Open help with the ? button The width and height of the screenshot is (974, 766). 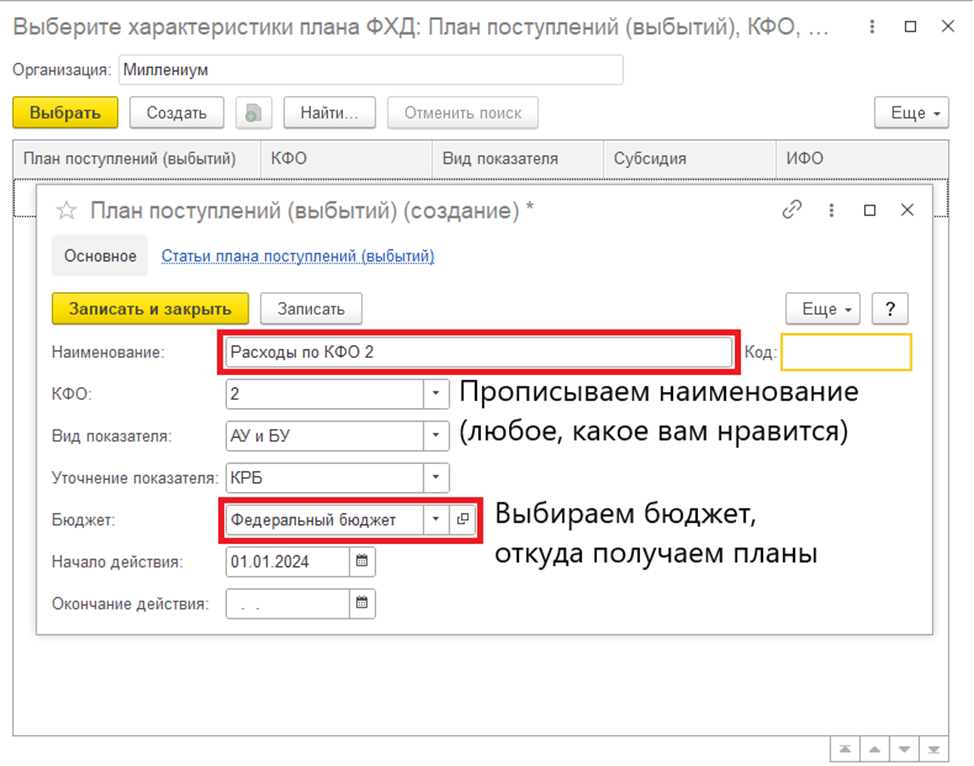click(x=890, y=309)
